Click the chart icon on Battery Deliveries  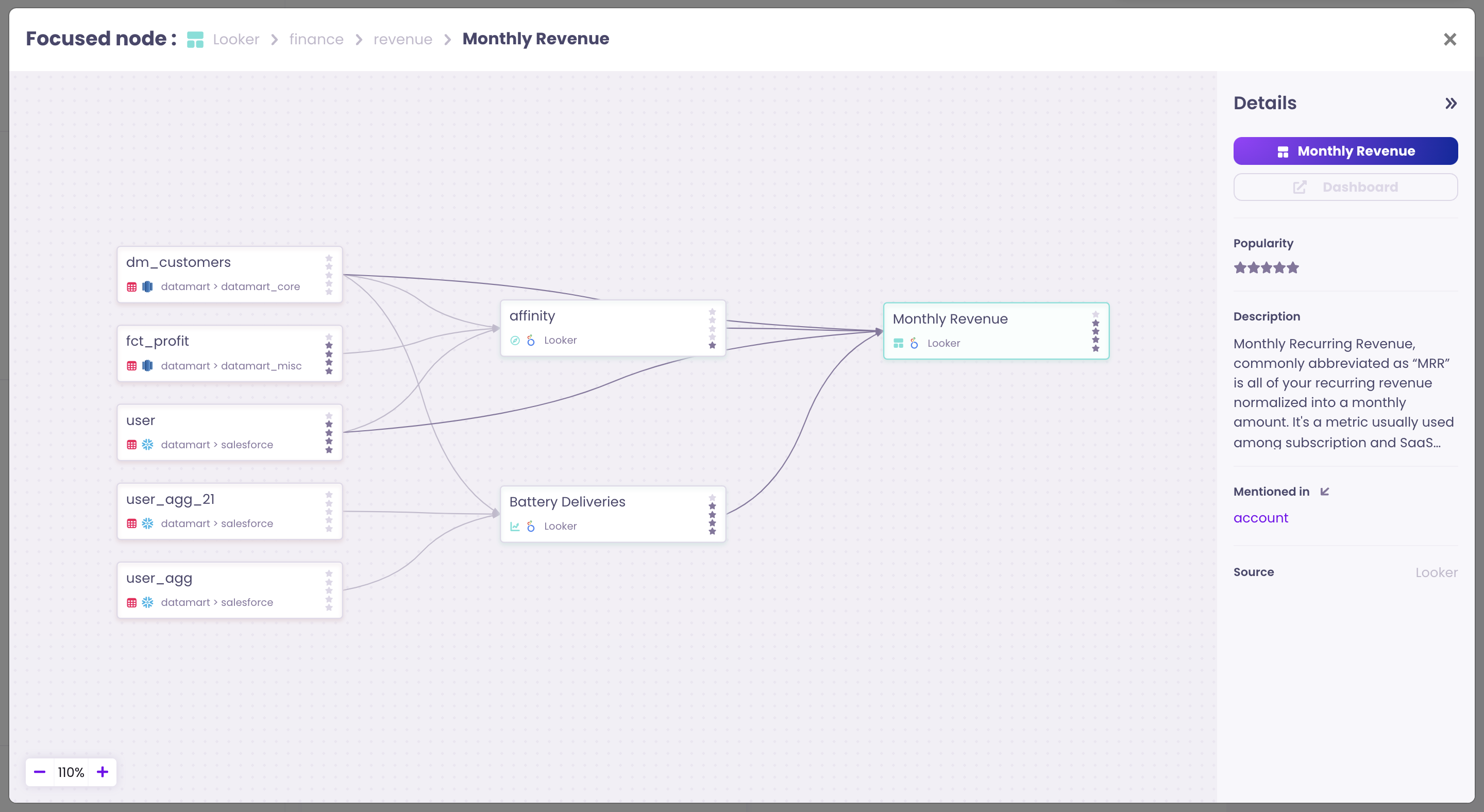coord(515,527)
